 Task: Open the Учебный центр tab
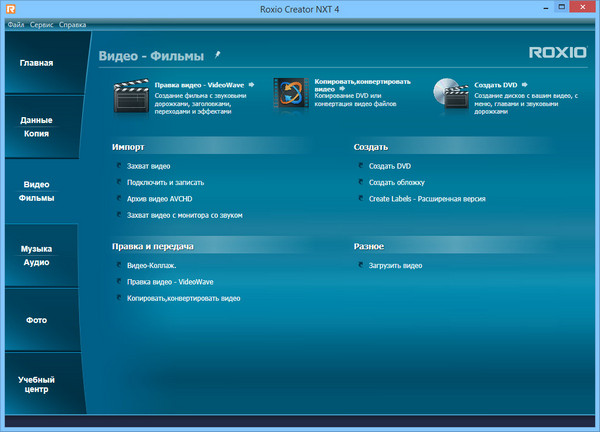click(x=37, y=385)
